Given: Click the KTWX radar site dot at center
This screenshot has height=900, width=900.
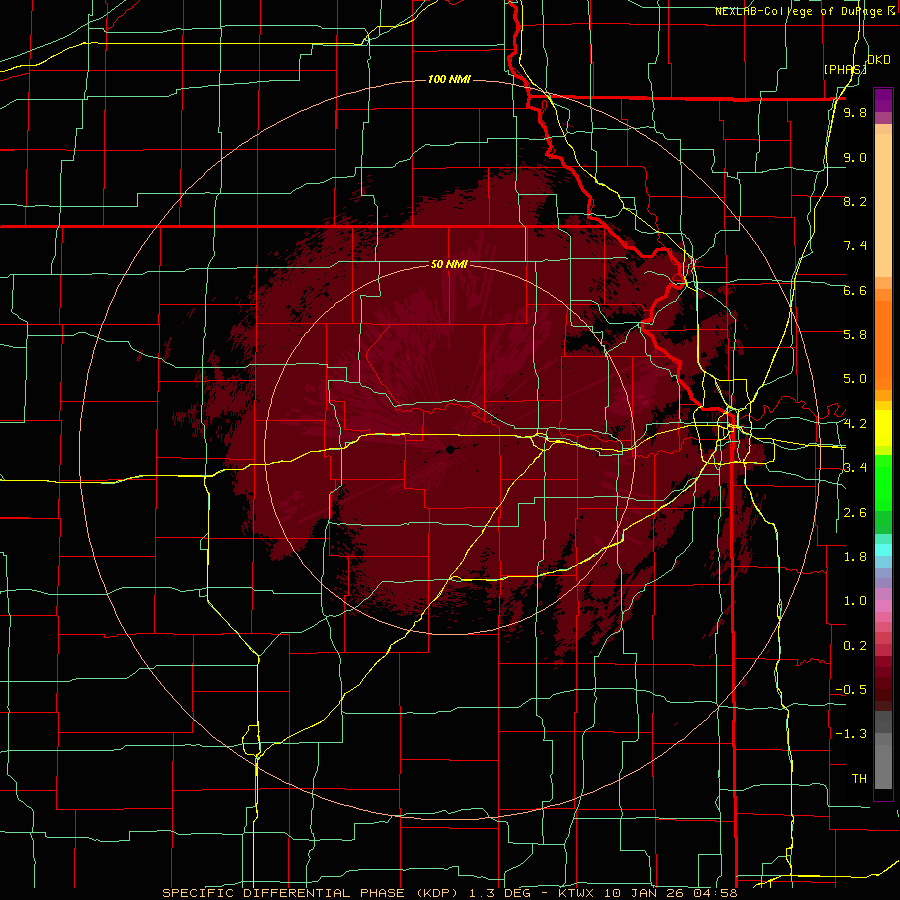Looking at the screenshot, I should coord(451,449).
